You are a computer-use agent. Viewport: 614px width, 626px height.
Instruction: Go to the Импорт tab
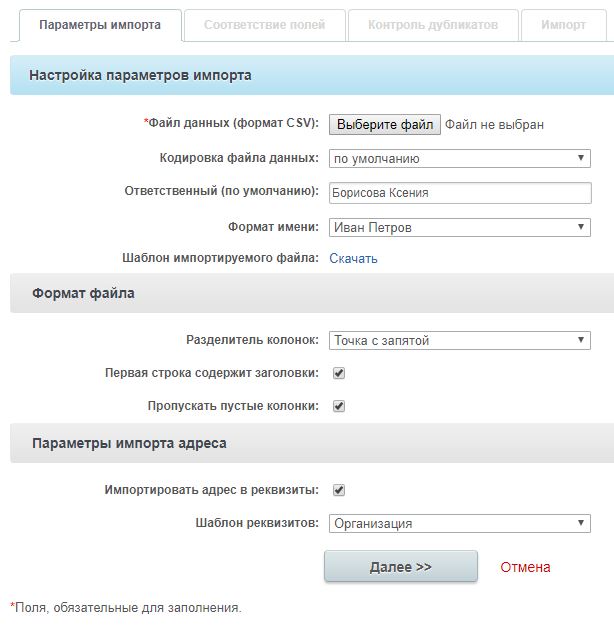coord(564,25)
